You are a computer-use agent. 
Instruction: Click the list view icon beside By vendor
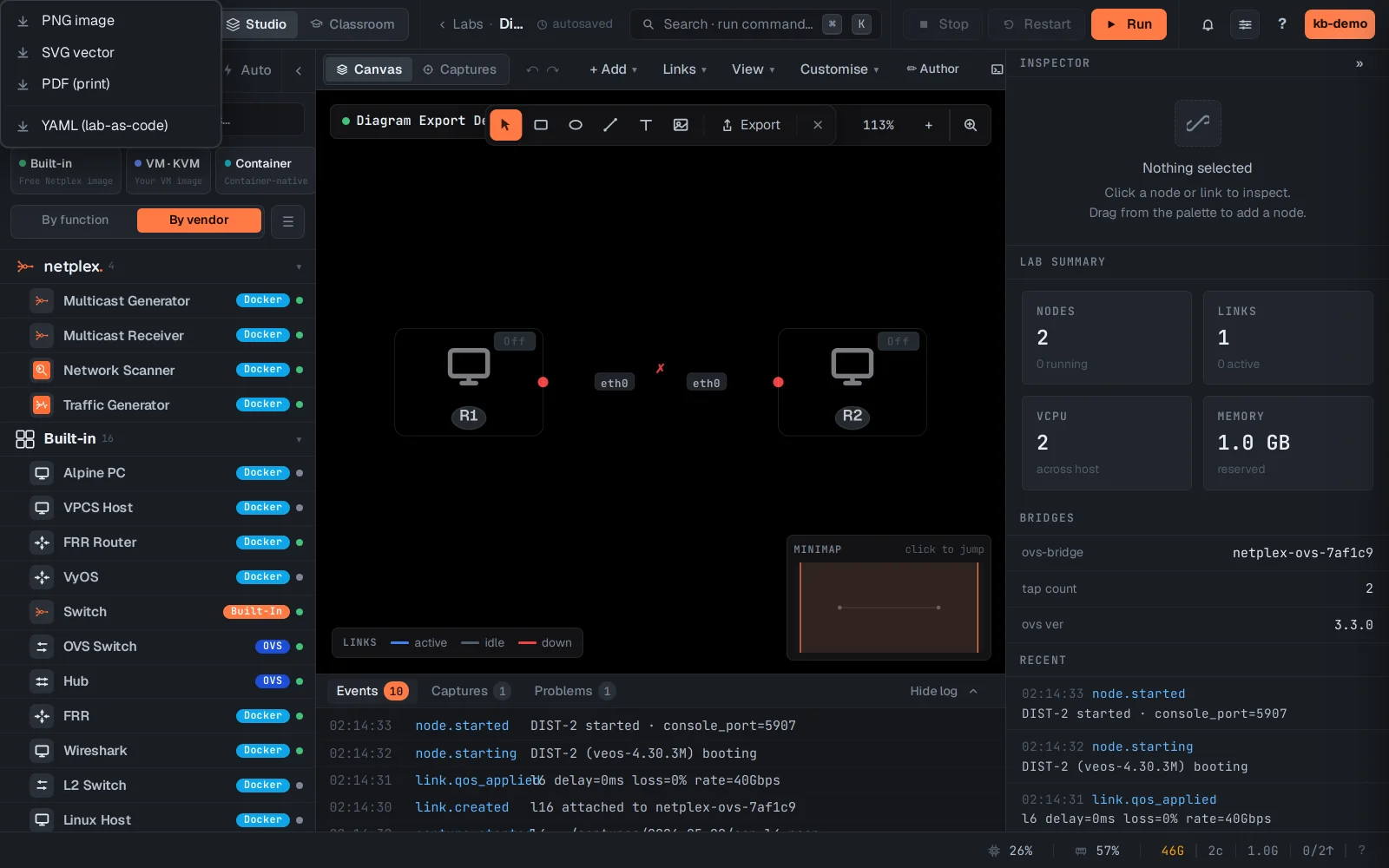(x=288, y=221)
